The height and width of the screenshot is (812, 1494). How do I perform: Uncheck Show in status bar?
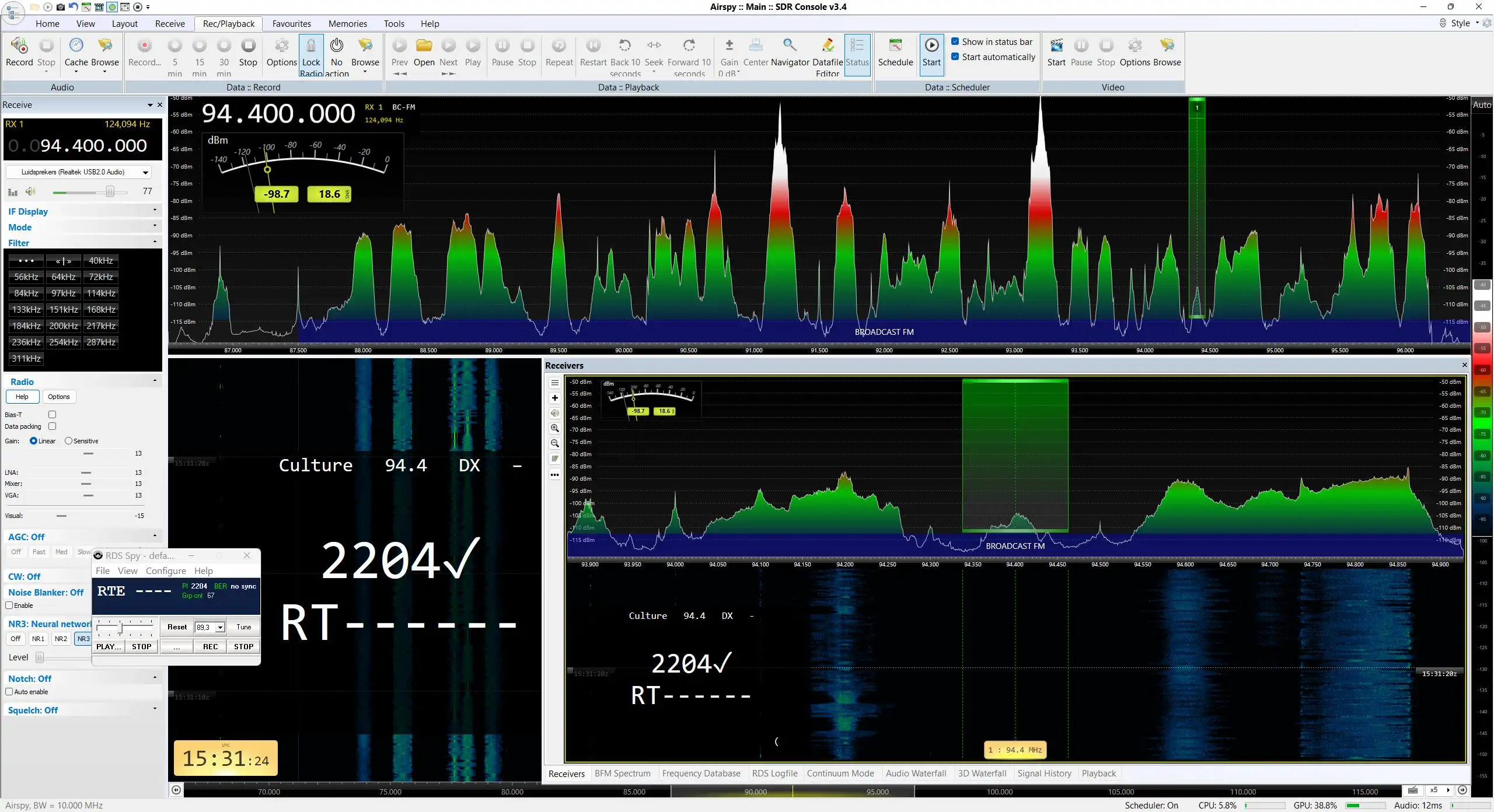(x=955, y=41)
